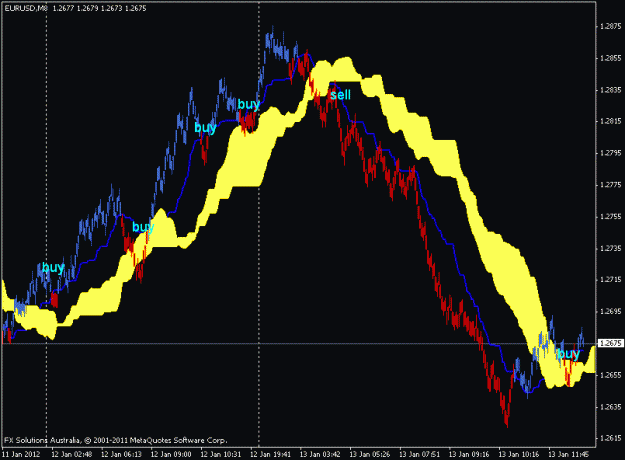Click the "12 Jan 10:31" time label
Image resolution: width=625 pixels, height=460 pixels.
pos(220,454)
